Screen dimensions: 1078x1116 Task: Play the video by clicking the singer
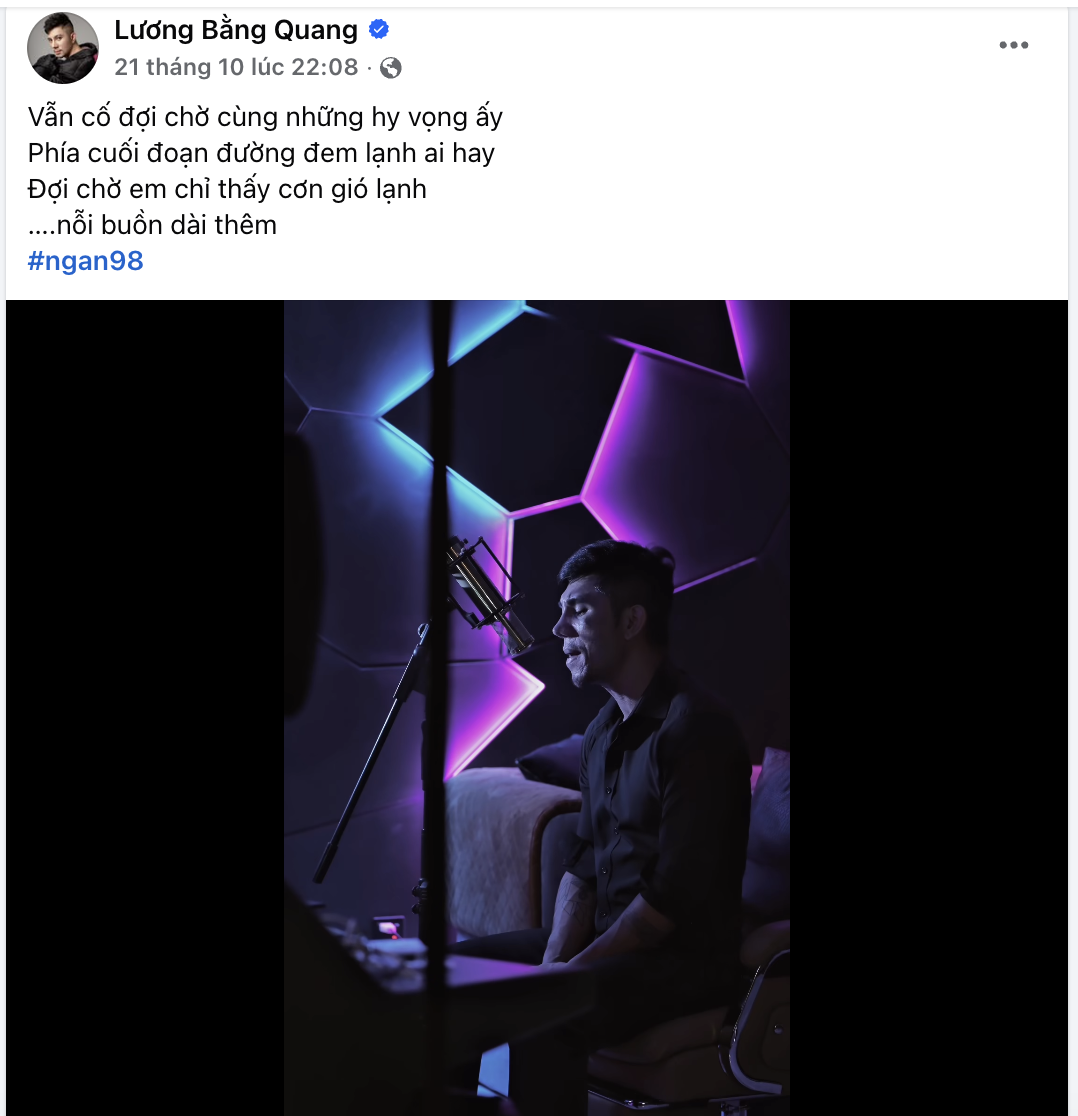click(640, 760)
